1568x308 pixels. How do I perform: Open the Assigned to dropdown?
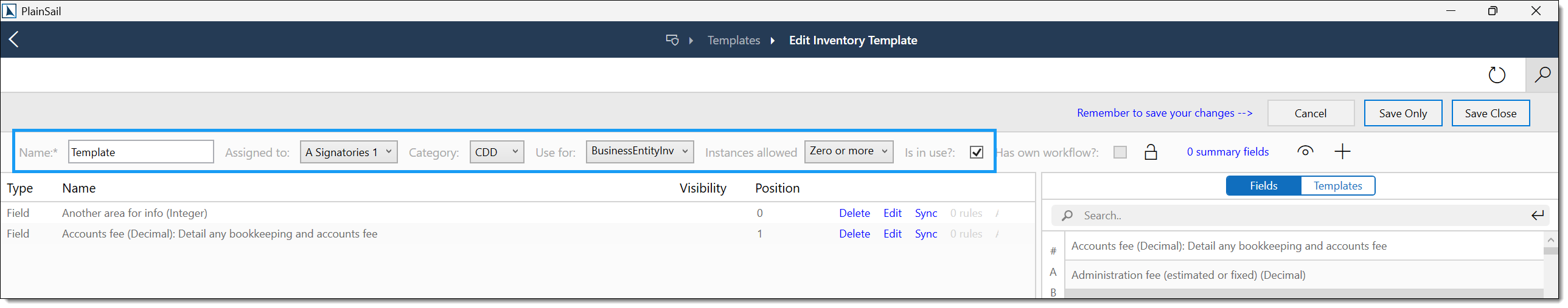pyautogui.click(x=348, y=152)
